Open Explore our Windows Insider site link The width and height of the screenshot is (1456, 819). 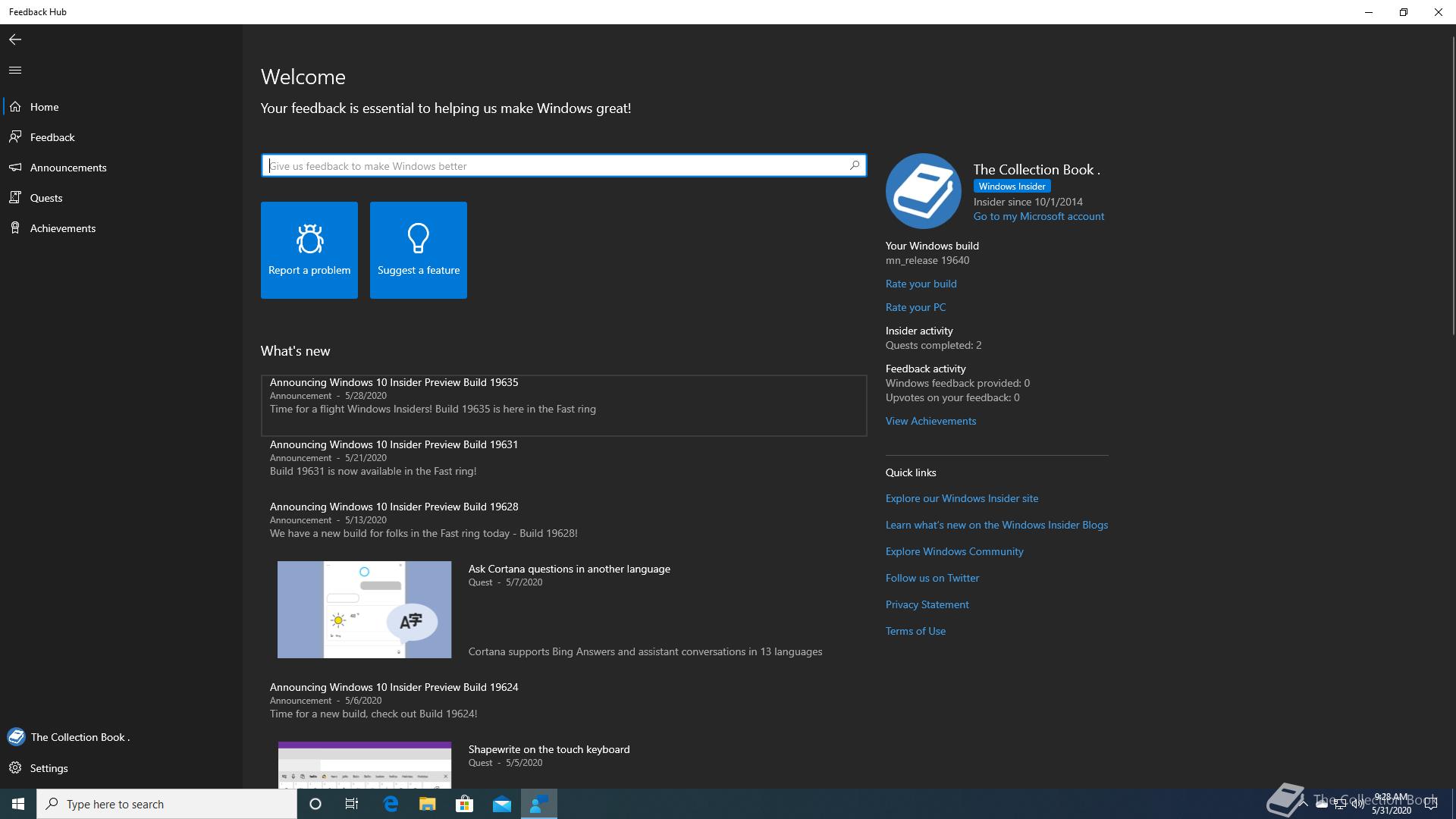point(962,498)
